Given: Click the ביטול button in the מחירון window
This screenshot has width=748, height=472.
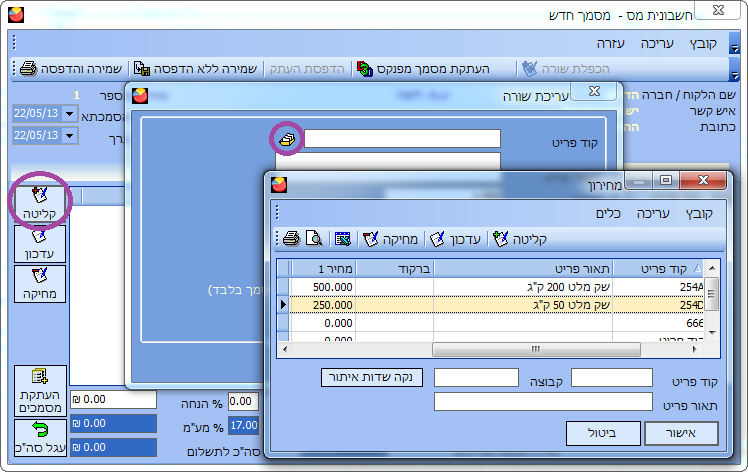Looking at the screenshot, I should (603, 433).
